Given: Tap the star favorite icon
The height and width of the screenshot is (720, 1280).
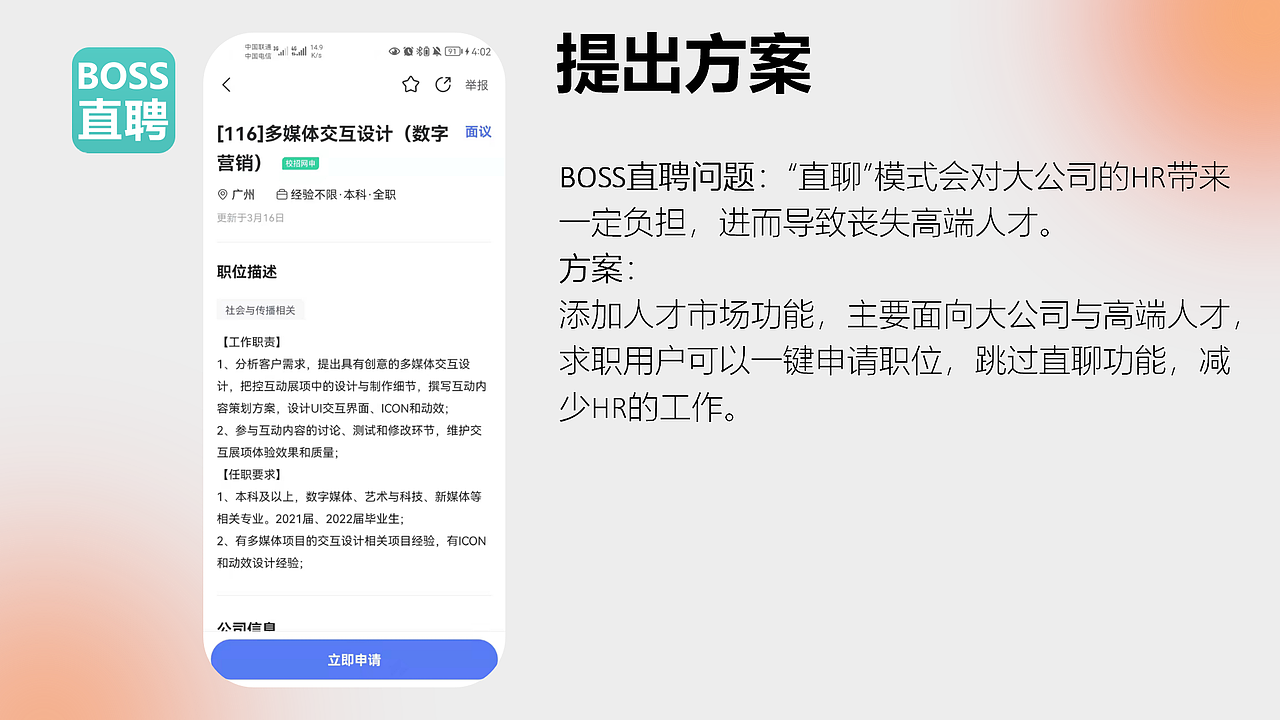Looking at the screenshot, I should [411, 85].
